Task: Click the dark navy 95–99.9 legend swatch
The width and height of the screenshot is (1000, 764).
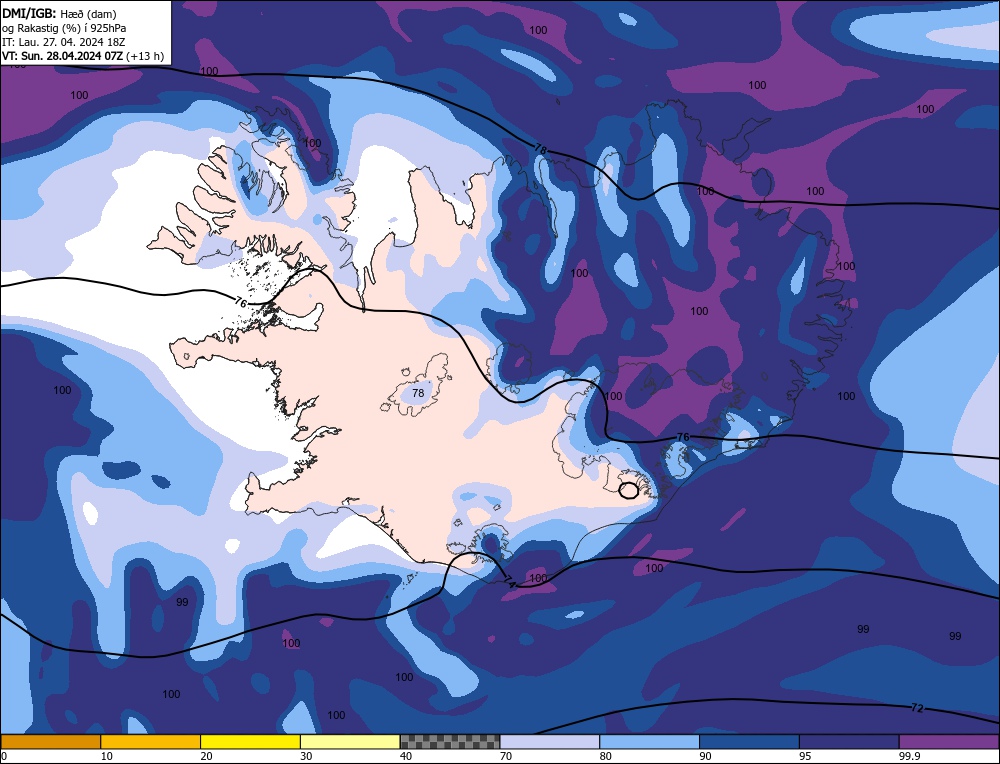Action: coord(849,741)
